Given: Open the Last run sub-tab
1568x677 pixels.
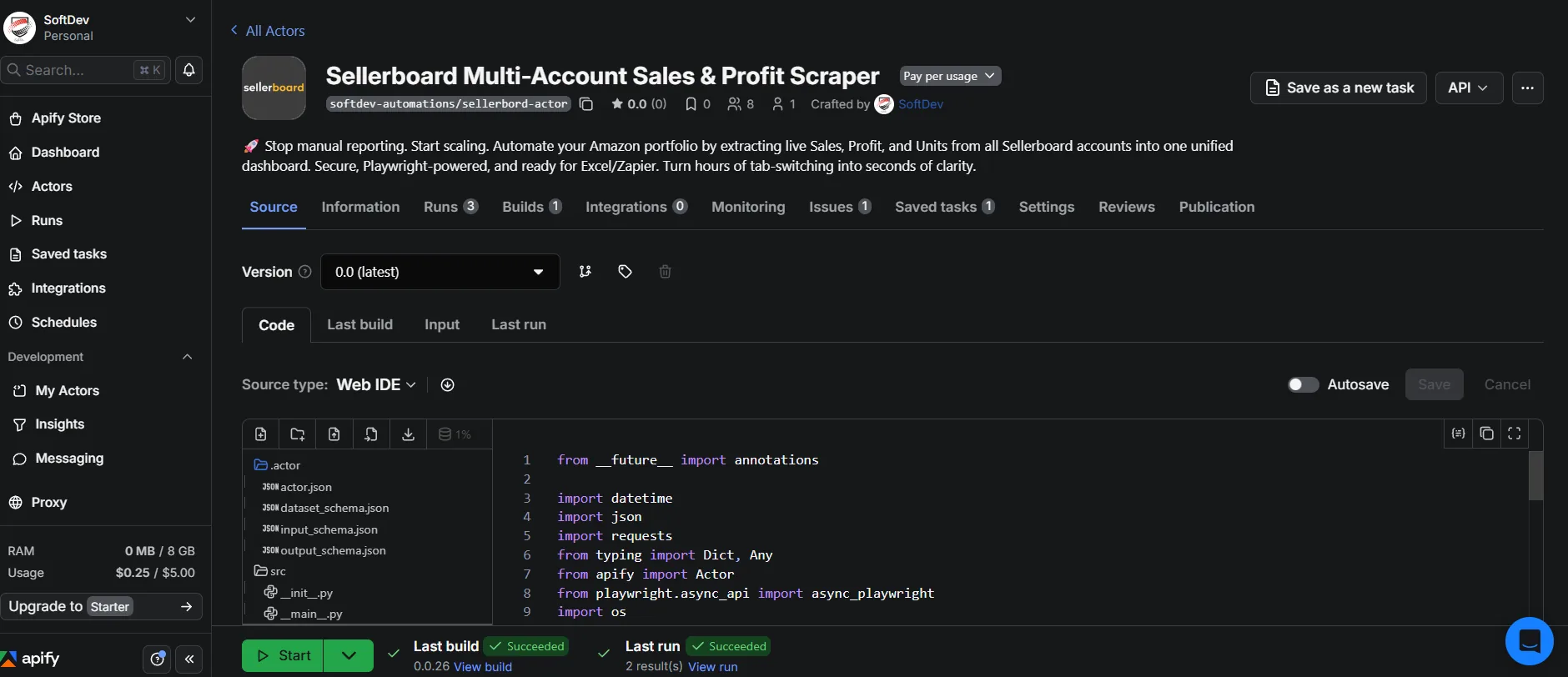Looking at the screenshot, I should coord(519,324).
